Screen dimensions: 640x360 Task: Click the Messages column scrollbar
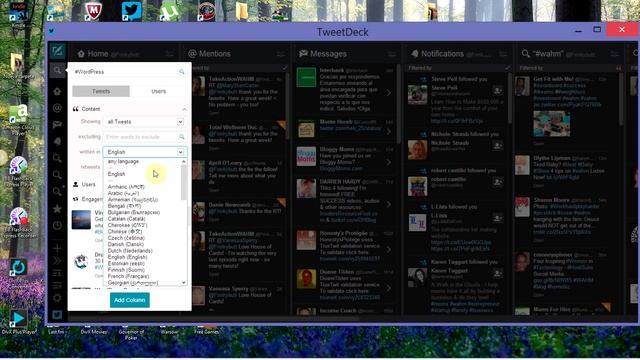398,104
